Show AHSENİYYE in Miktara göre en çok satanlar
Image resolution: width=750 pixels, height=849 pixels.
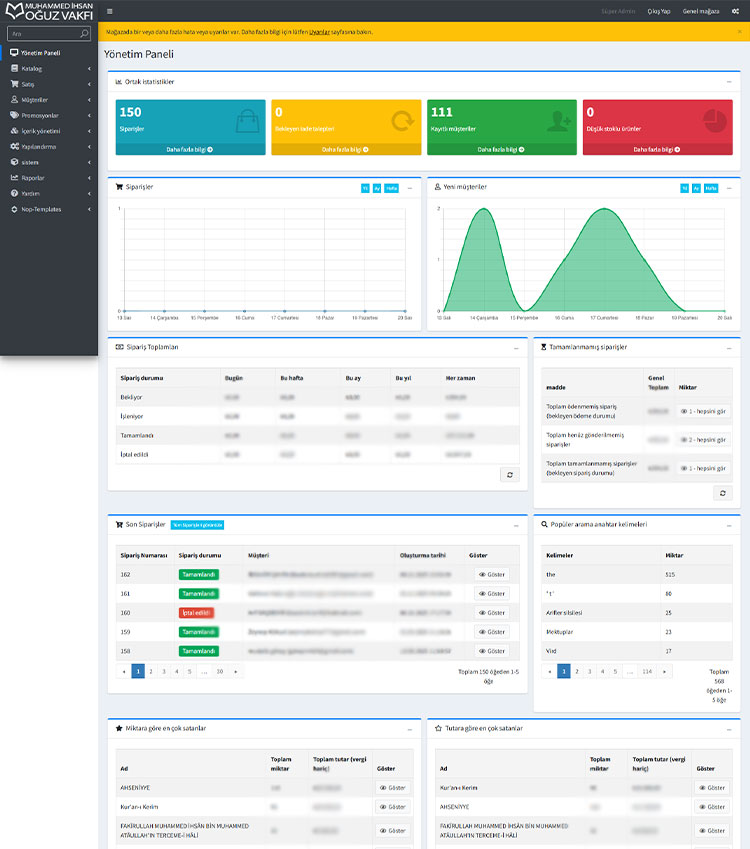(393, 788)
